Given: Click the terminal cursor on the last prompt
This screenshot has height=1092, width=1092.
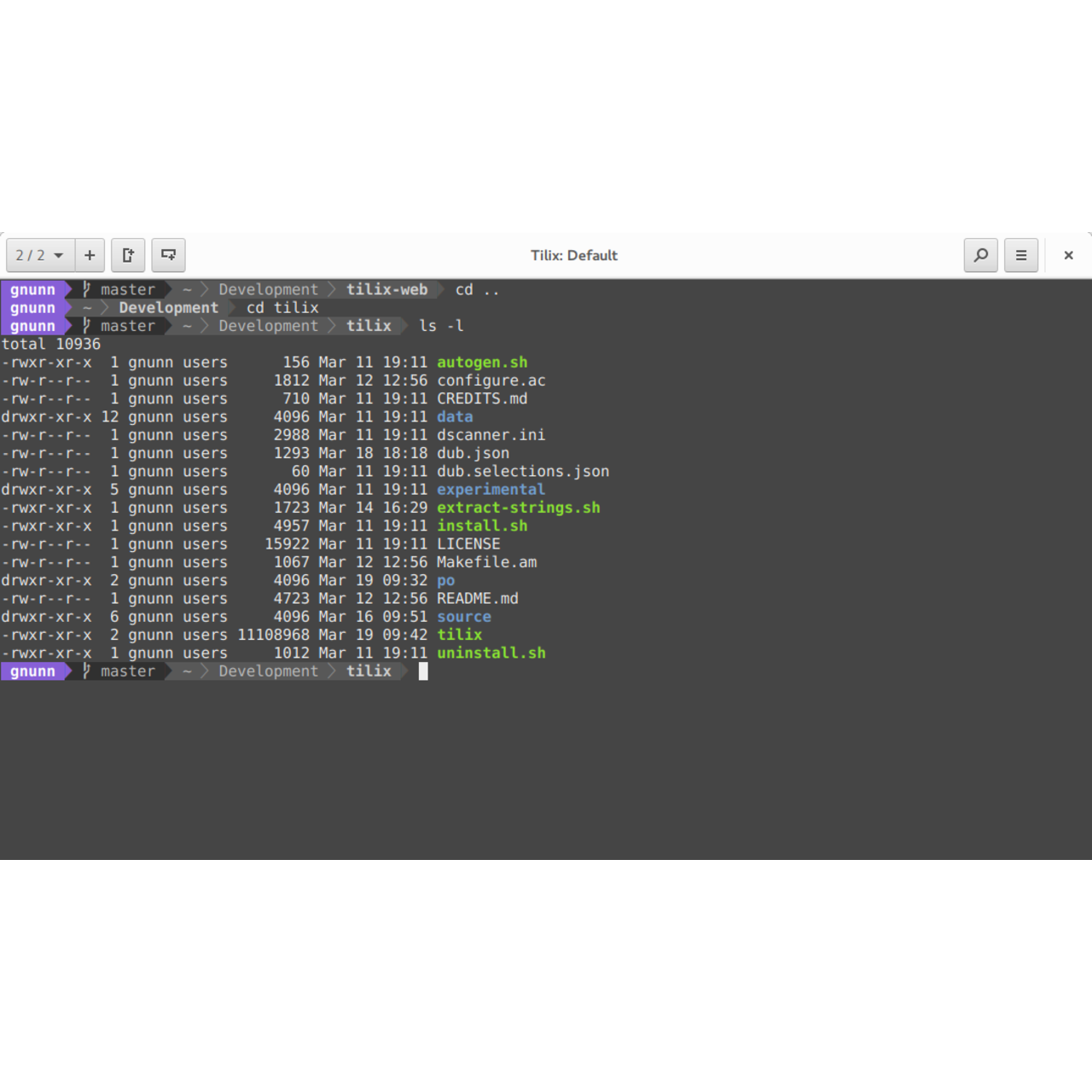Looking at the screenshot, I should (423, 671).
